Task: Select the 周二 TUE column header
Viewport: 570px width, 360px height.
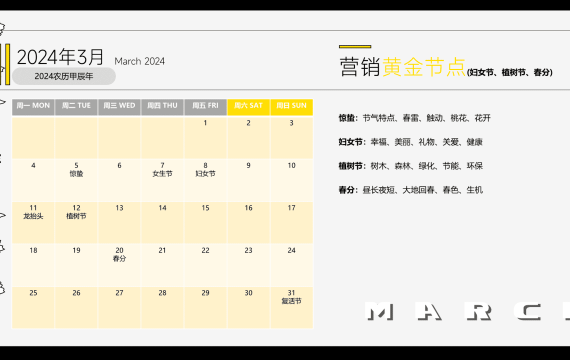Action: [x=76, y=106]
